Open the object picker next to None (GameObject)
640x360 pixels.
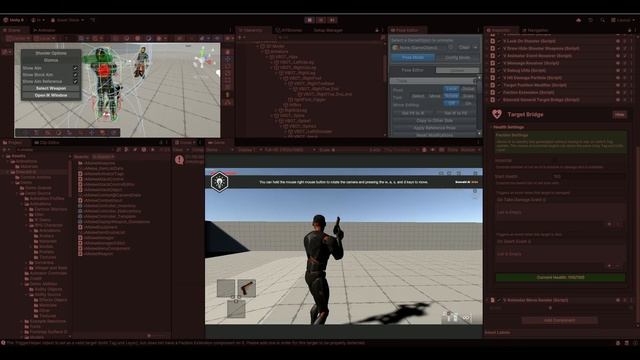click(451, 47)
